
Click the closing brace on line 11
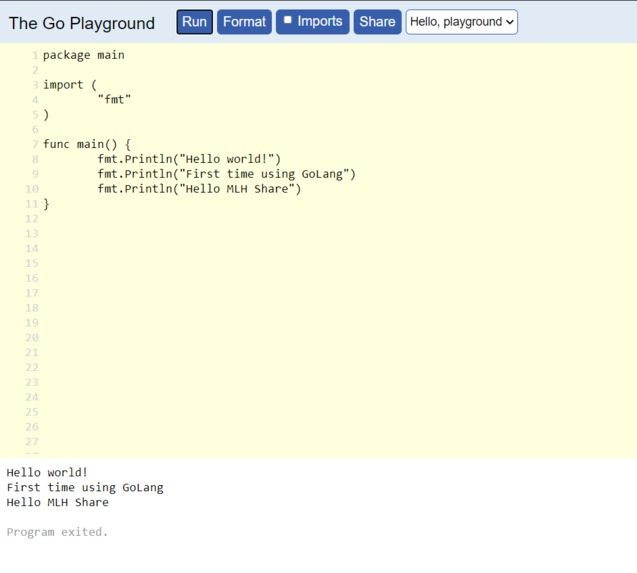point(46,204)
